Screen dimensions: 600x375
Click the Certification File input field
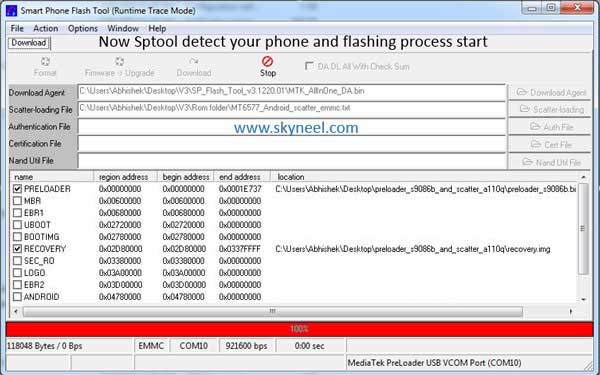pos(292,144)
